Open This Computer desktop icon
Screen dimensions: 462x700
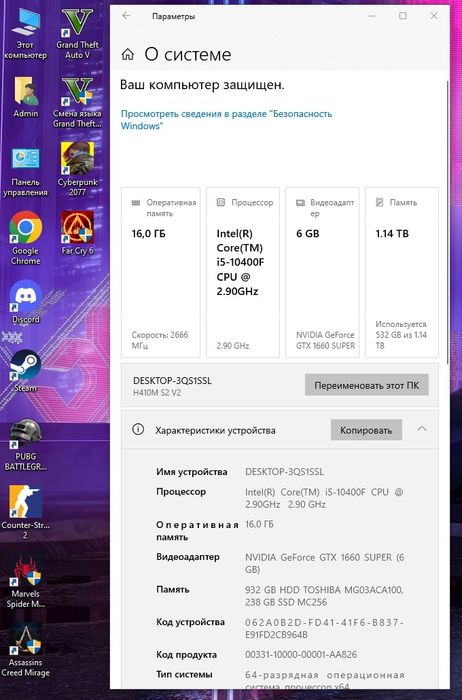[25, 33]
